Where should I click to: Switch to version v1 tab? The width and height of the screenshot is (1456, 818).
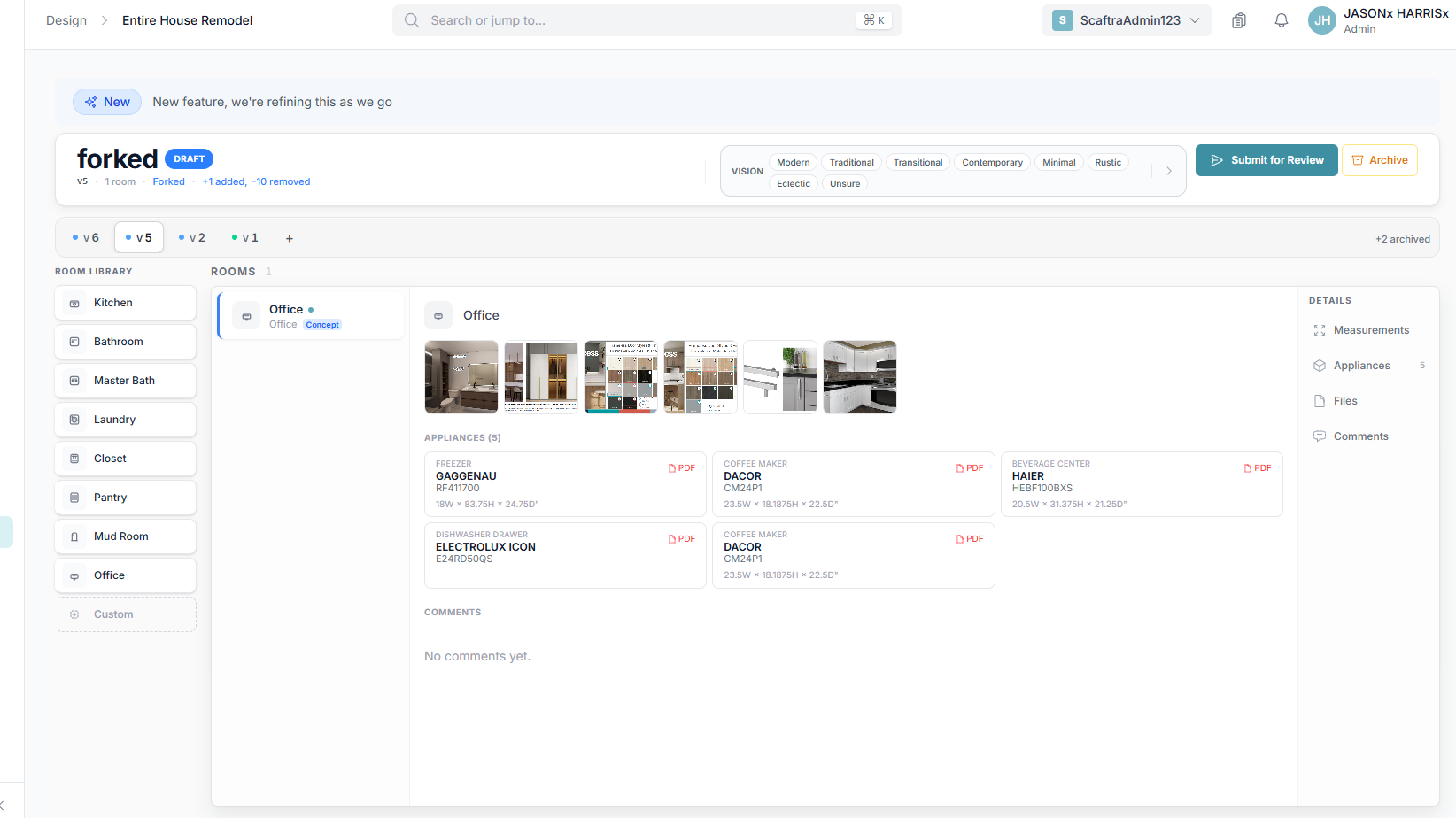(245, 237)
